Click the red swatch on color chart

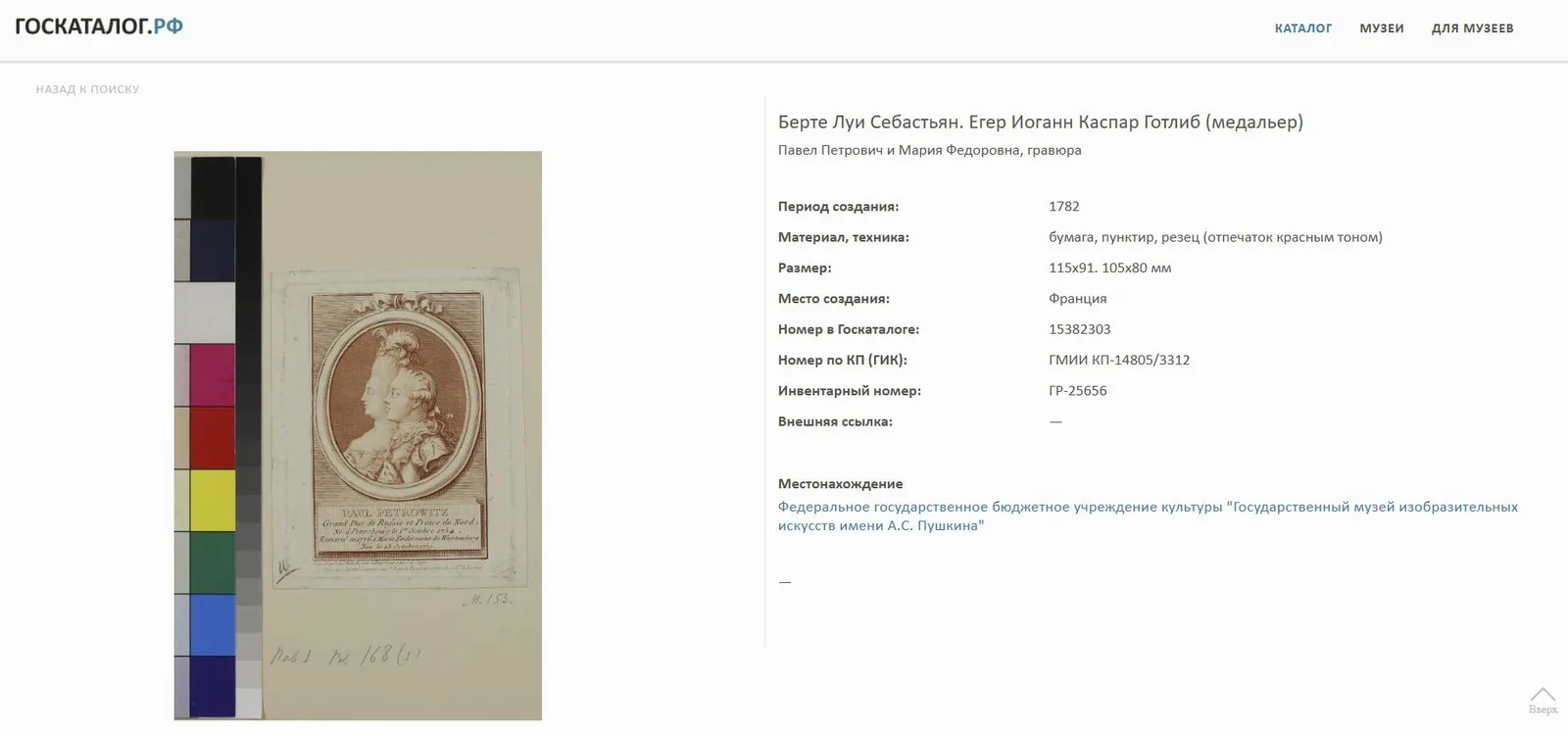pos(212,438)
